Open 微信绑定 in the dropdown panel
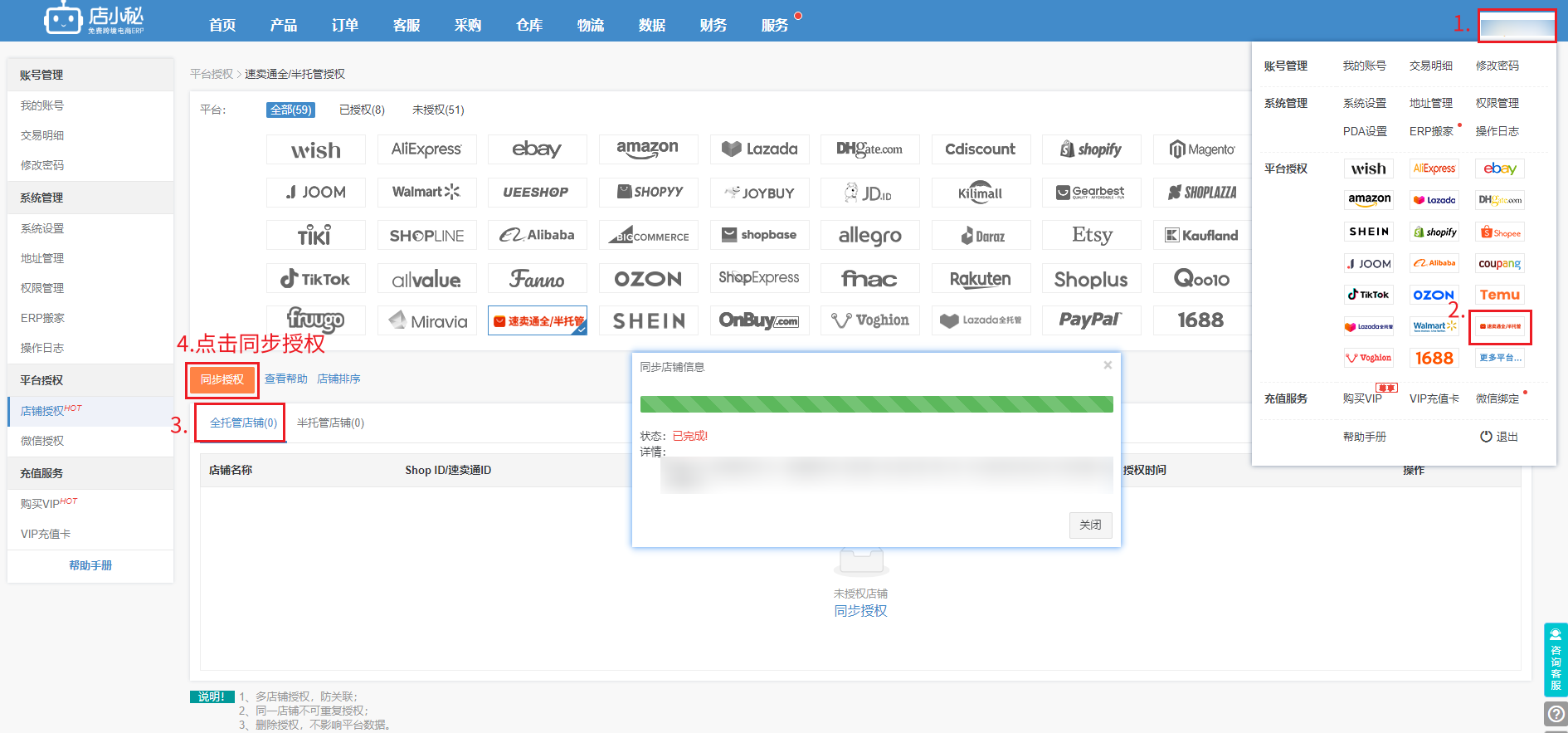1568x733 pixels. point(1497,398)
